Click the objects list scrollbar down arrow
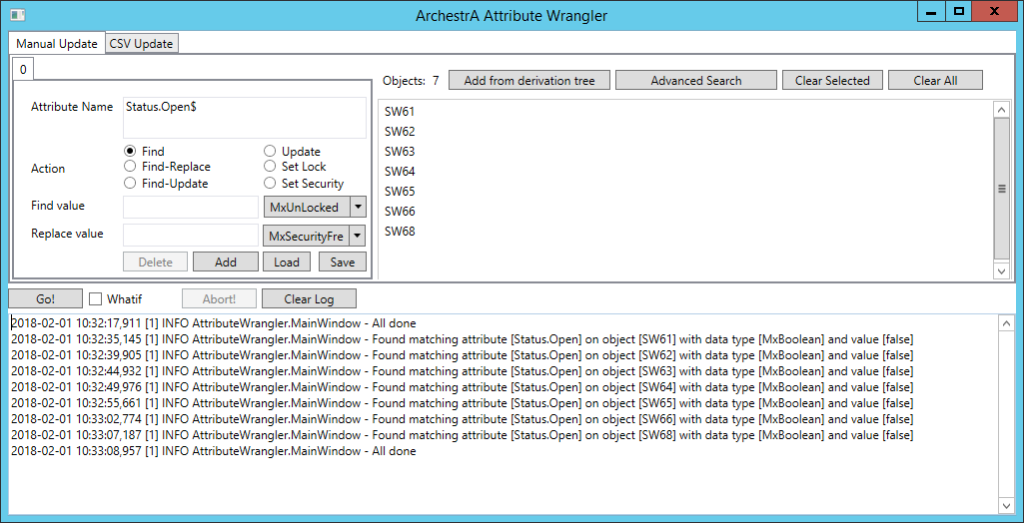This screenshot has width=1024, height=523. [x=1001, y=270]
